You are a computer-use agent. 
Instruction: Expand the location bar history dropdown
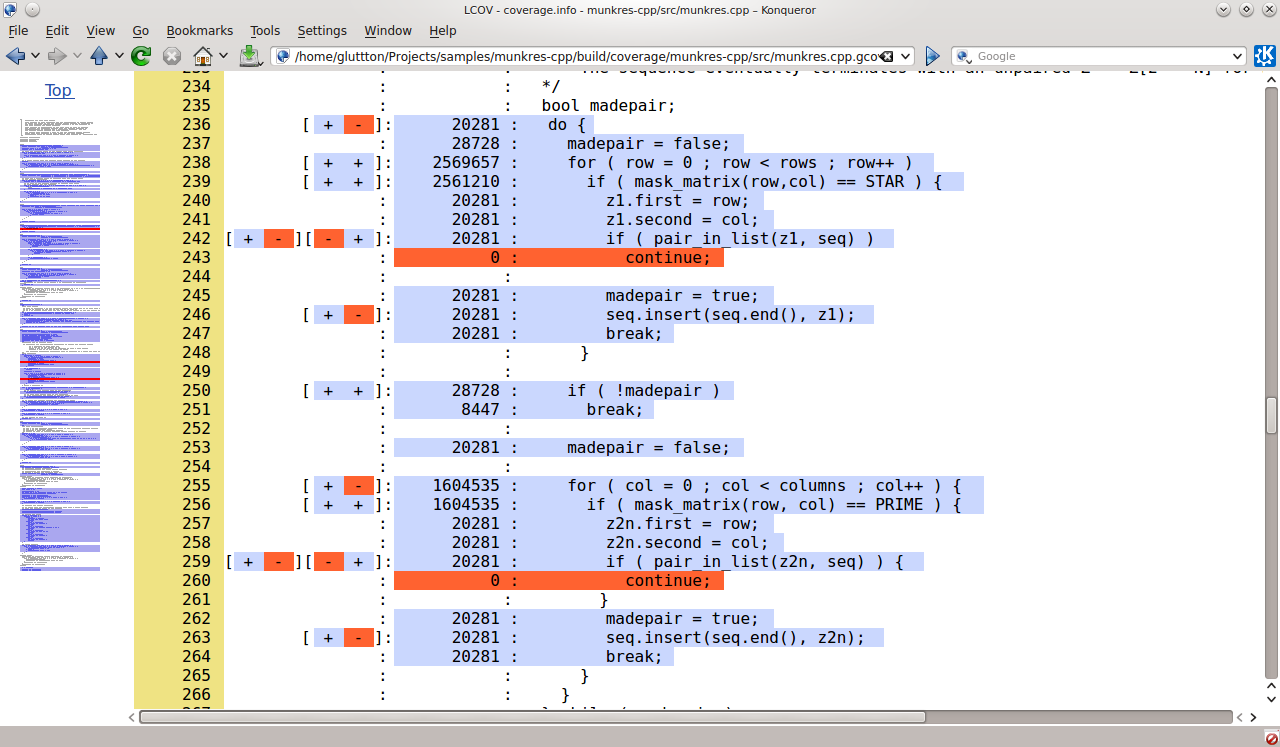point(903,57)
